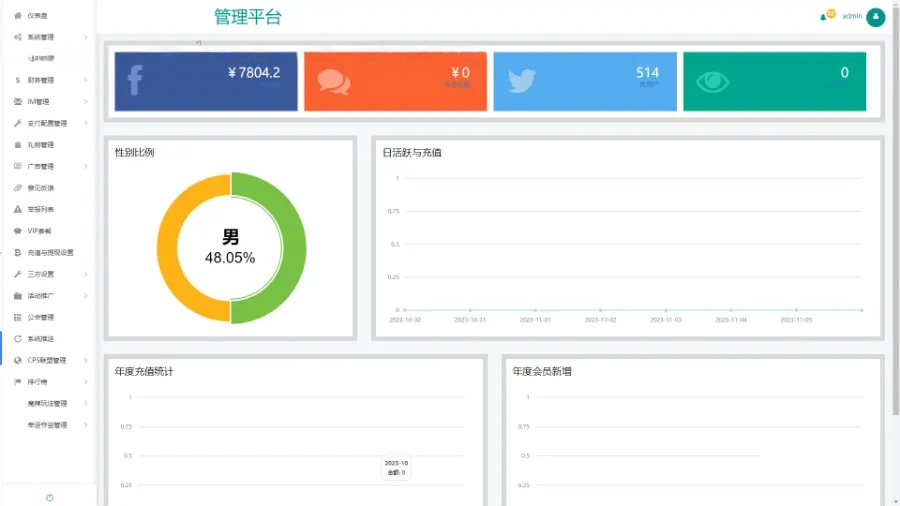
Task: Open the 排行榜 sidebar entry
Action: tap(38, 382)
